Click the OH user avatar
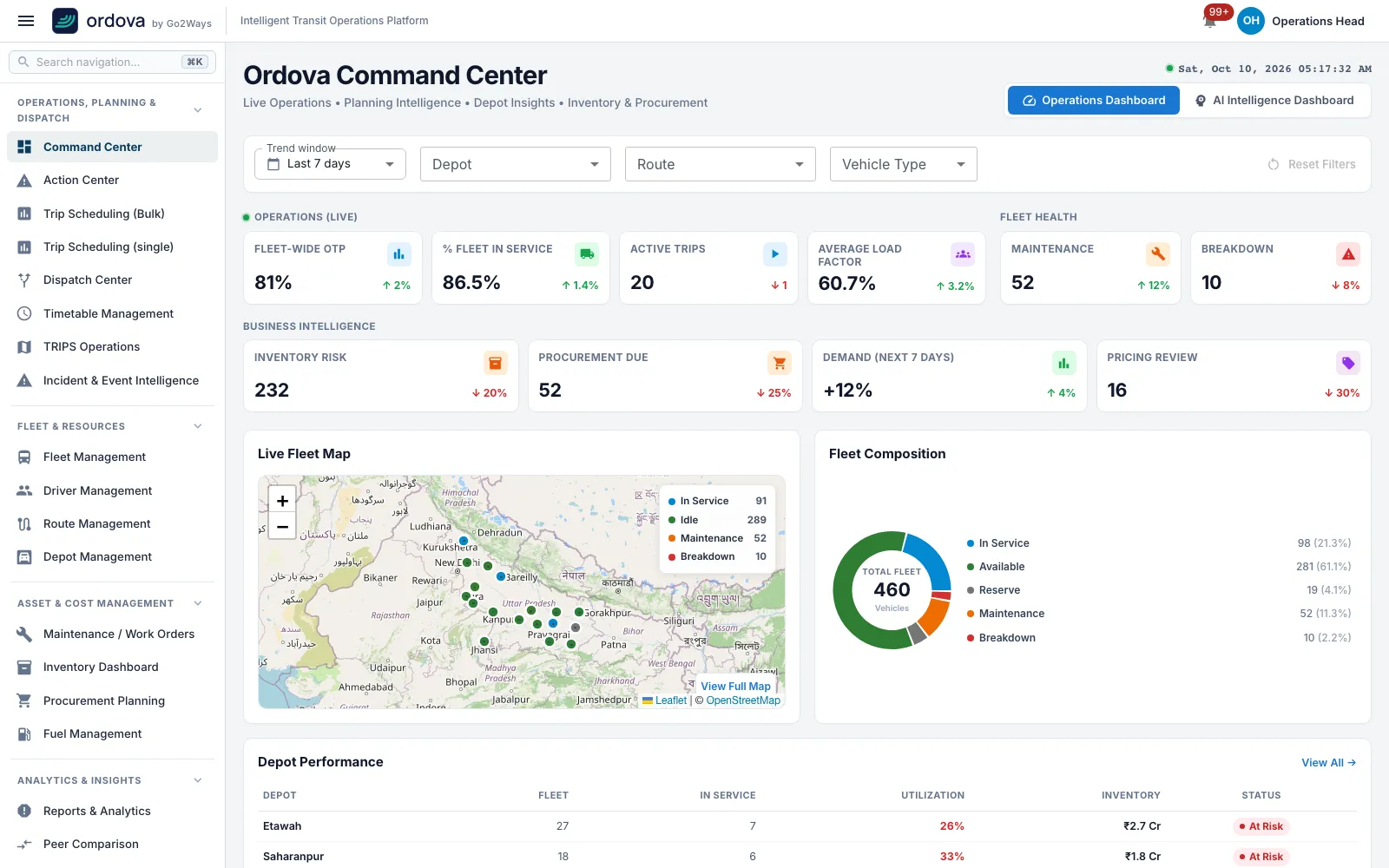 pos(1251,21)
